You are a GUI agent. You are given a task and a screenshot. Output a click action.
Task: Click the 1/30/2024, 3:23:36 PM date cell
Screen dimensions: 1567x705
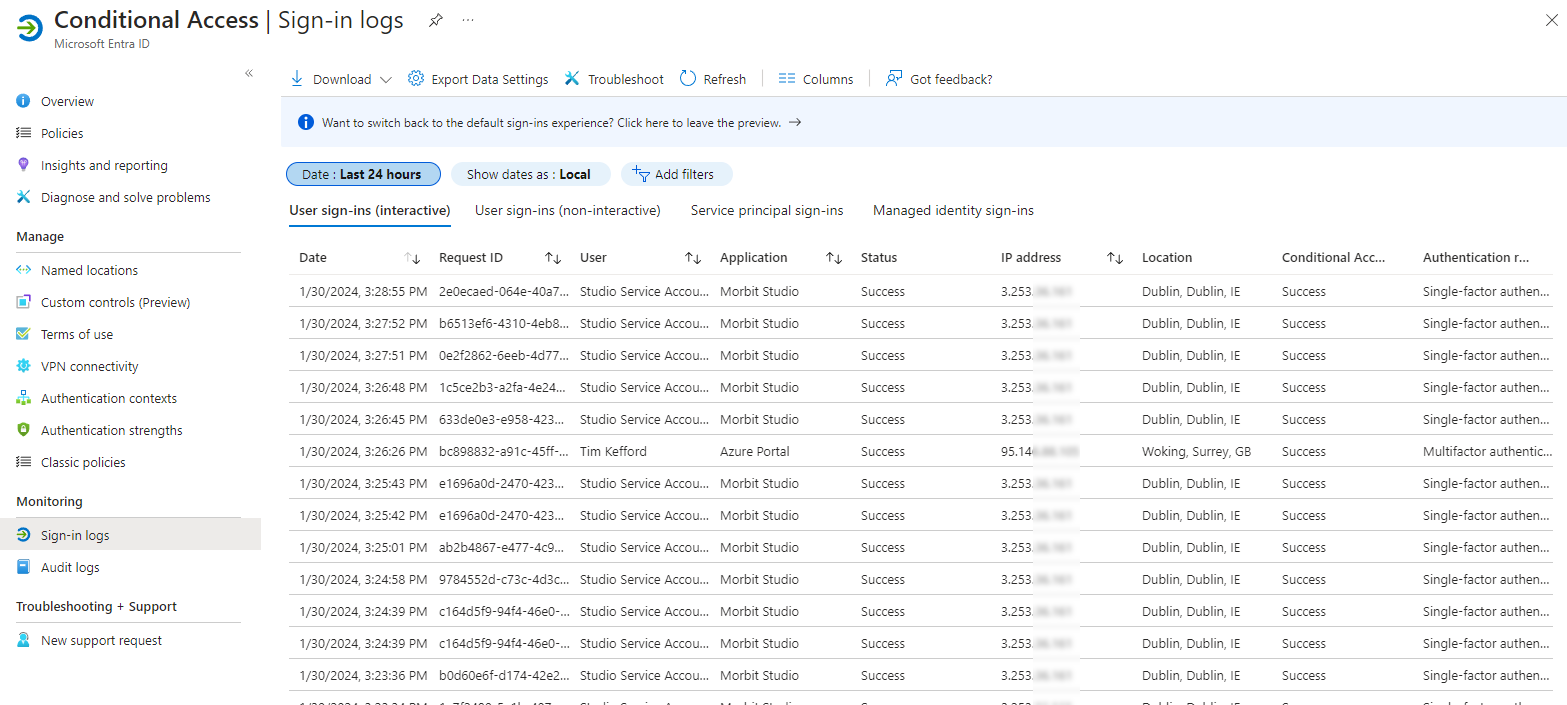(x=364, y=676)
